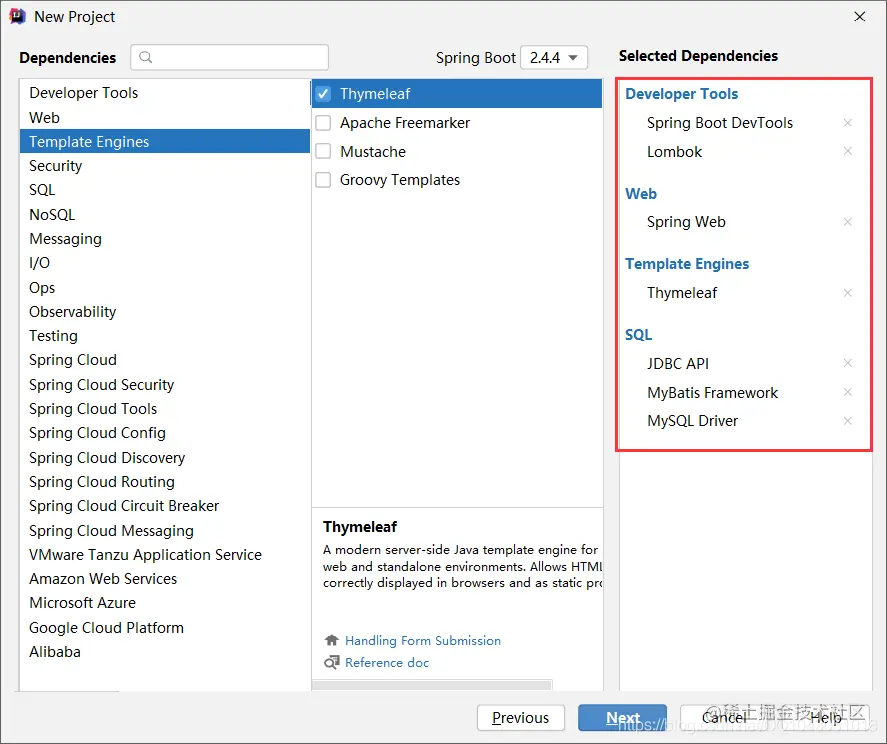Select Spring Cloud Discovery category

(x=165, y=457)
